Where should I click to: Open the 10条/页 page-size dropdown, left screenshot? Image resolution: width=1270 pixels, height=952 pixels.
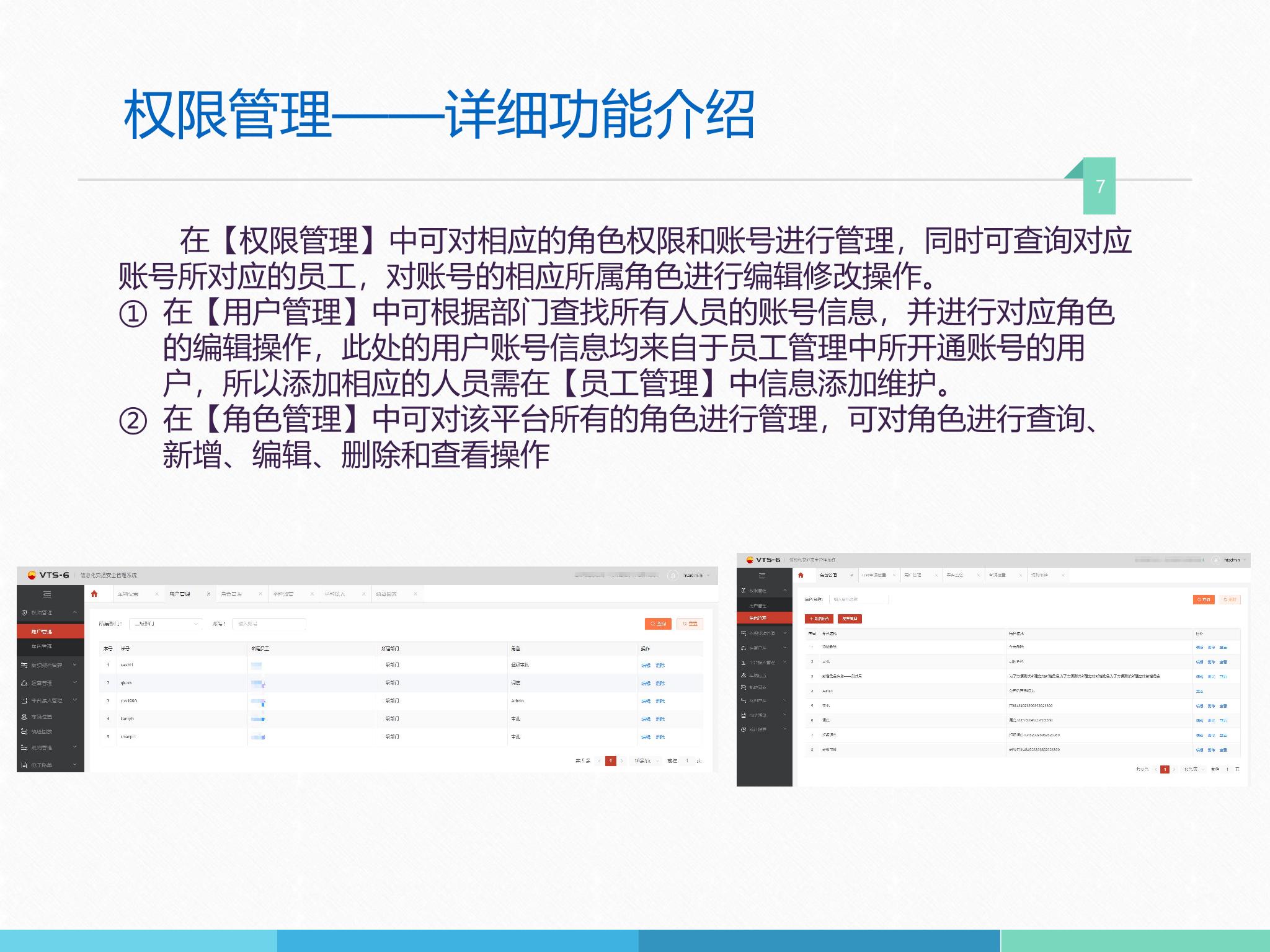pos(645,761)
